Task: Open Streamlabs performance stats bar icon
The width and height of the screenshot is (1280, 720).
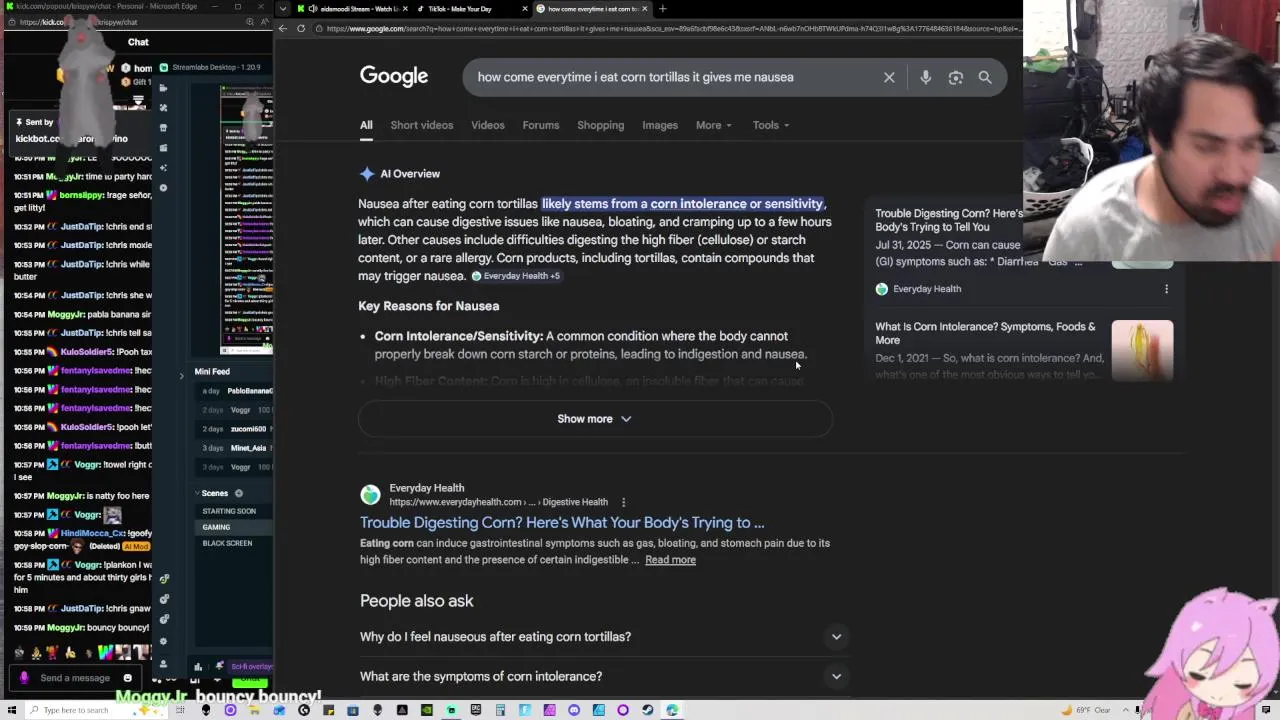Action: [198, 667]
